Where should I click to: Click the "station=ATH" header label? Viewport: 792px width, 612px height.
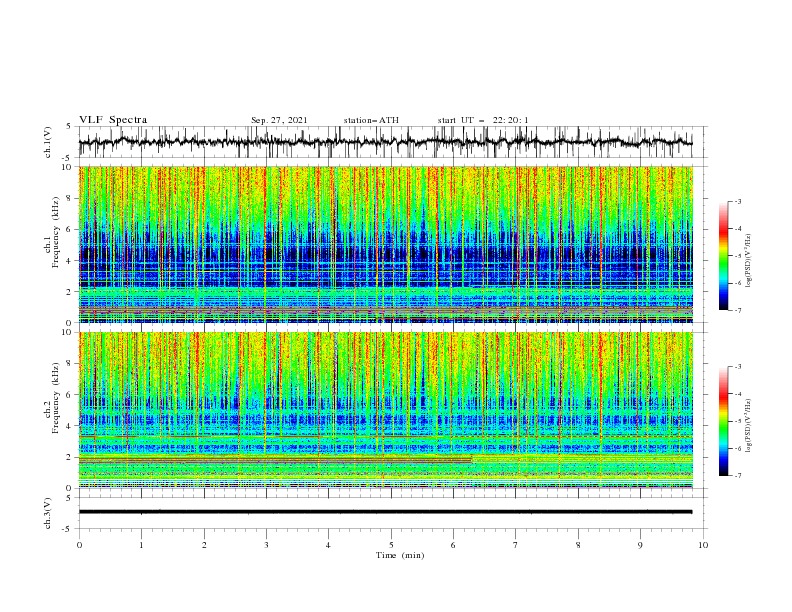coord(371,120)
